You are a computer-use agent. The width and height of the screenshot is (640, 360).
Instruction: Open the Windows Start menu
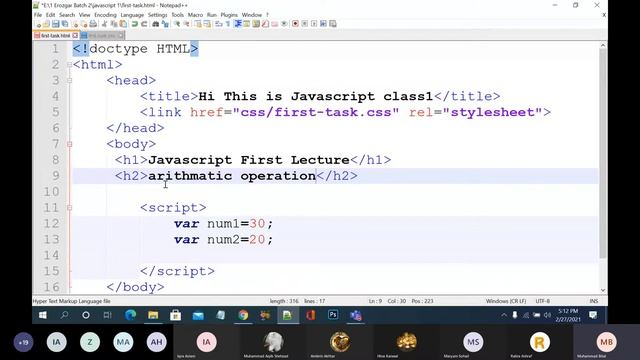42,315
